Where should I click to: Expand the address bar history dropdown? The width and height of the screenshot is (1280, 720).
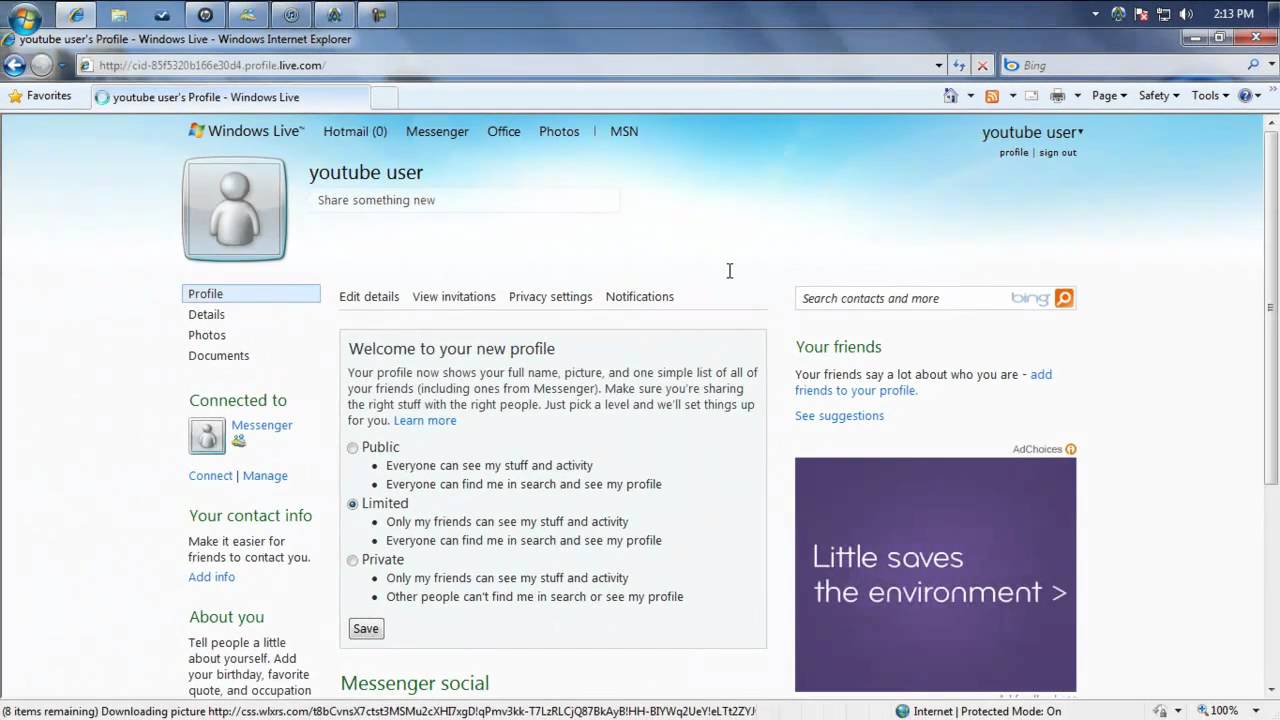[x=938, y=65]
